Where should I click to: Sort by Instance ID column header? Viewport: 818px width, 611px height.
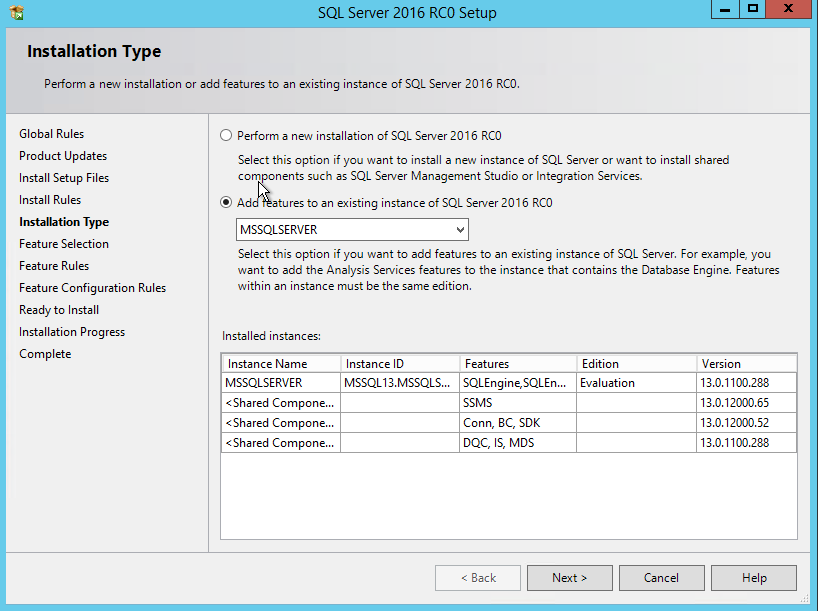(x=400, y=364)
